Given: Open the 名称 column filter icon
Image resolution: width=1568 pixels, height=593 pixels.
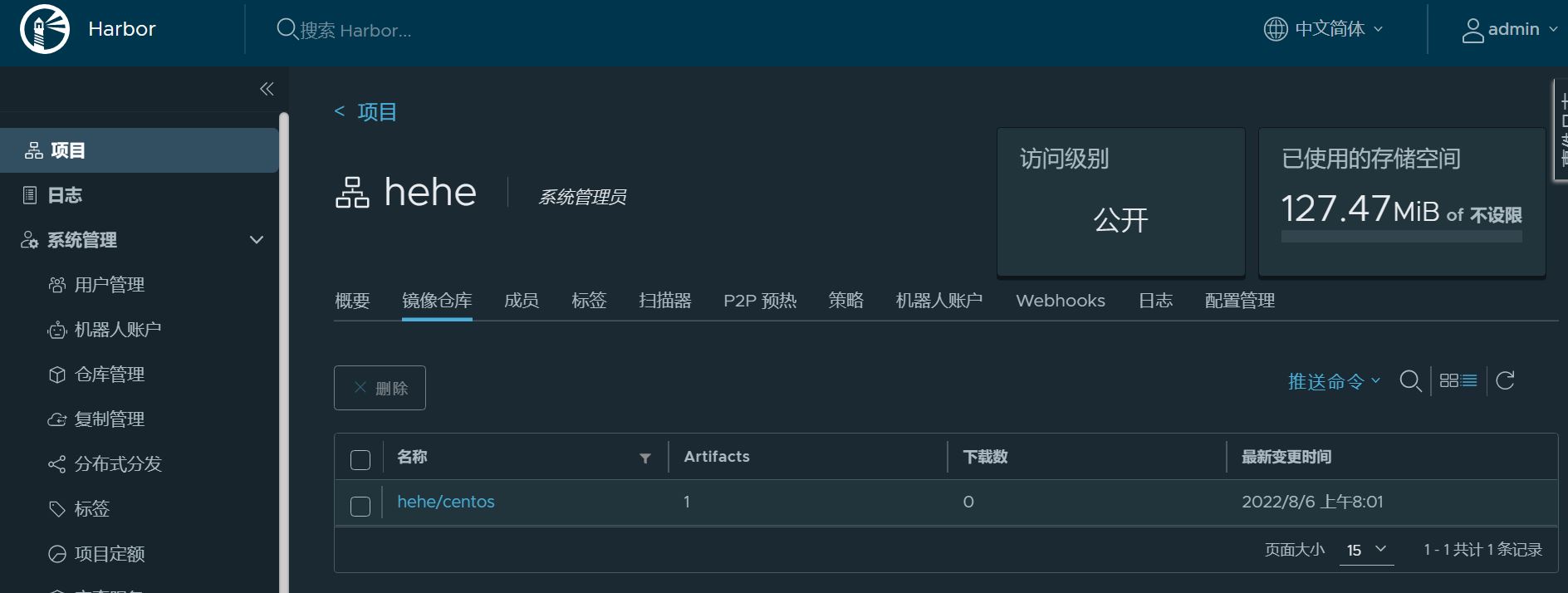Looking at the screenshot, I should click(x=645, y=458).
